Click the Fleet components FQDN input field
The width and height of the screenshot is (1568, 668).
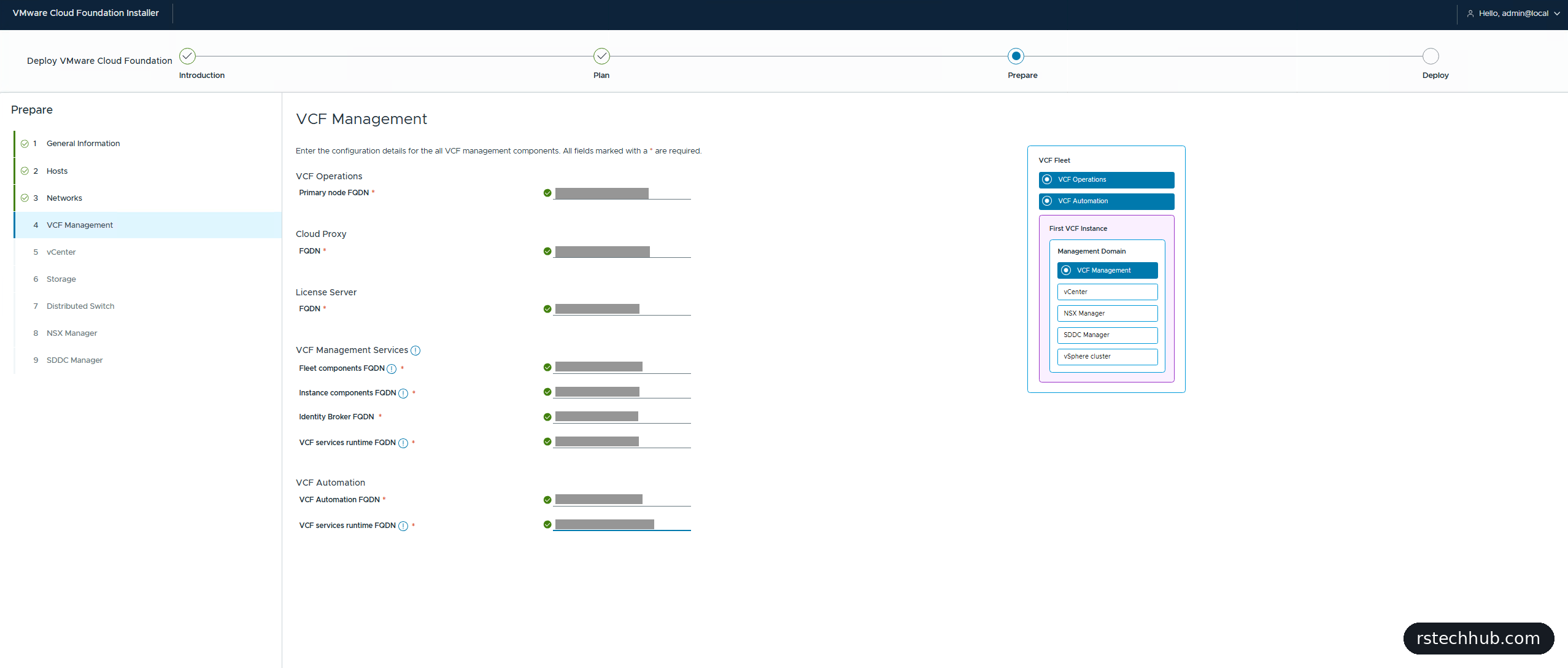622,367
